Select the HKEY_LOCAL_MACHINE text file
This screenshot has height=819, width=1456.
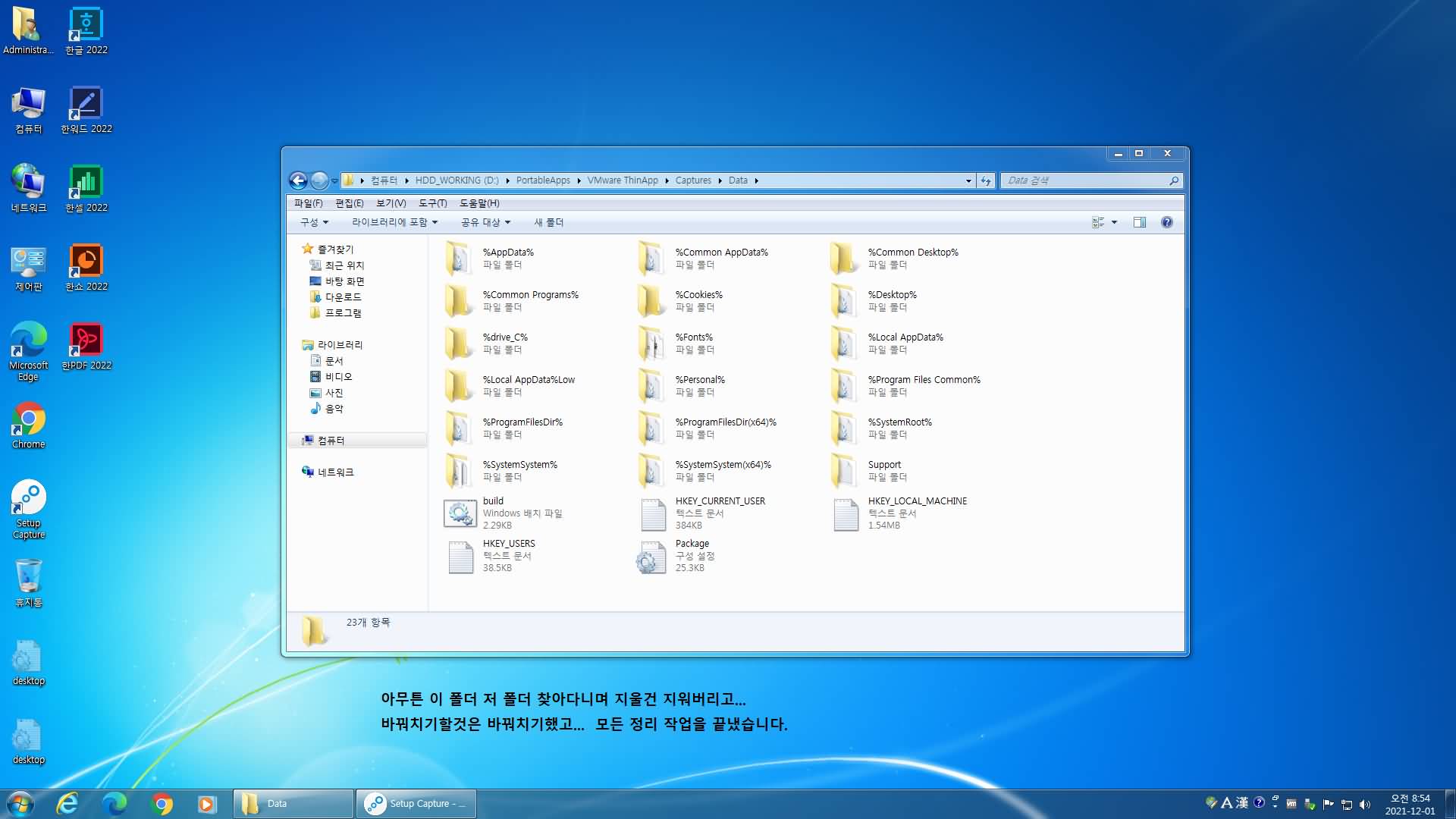click(x=899, y=513)
